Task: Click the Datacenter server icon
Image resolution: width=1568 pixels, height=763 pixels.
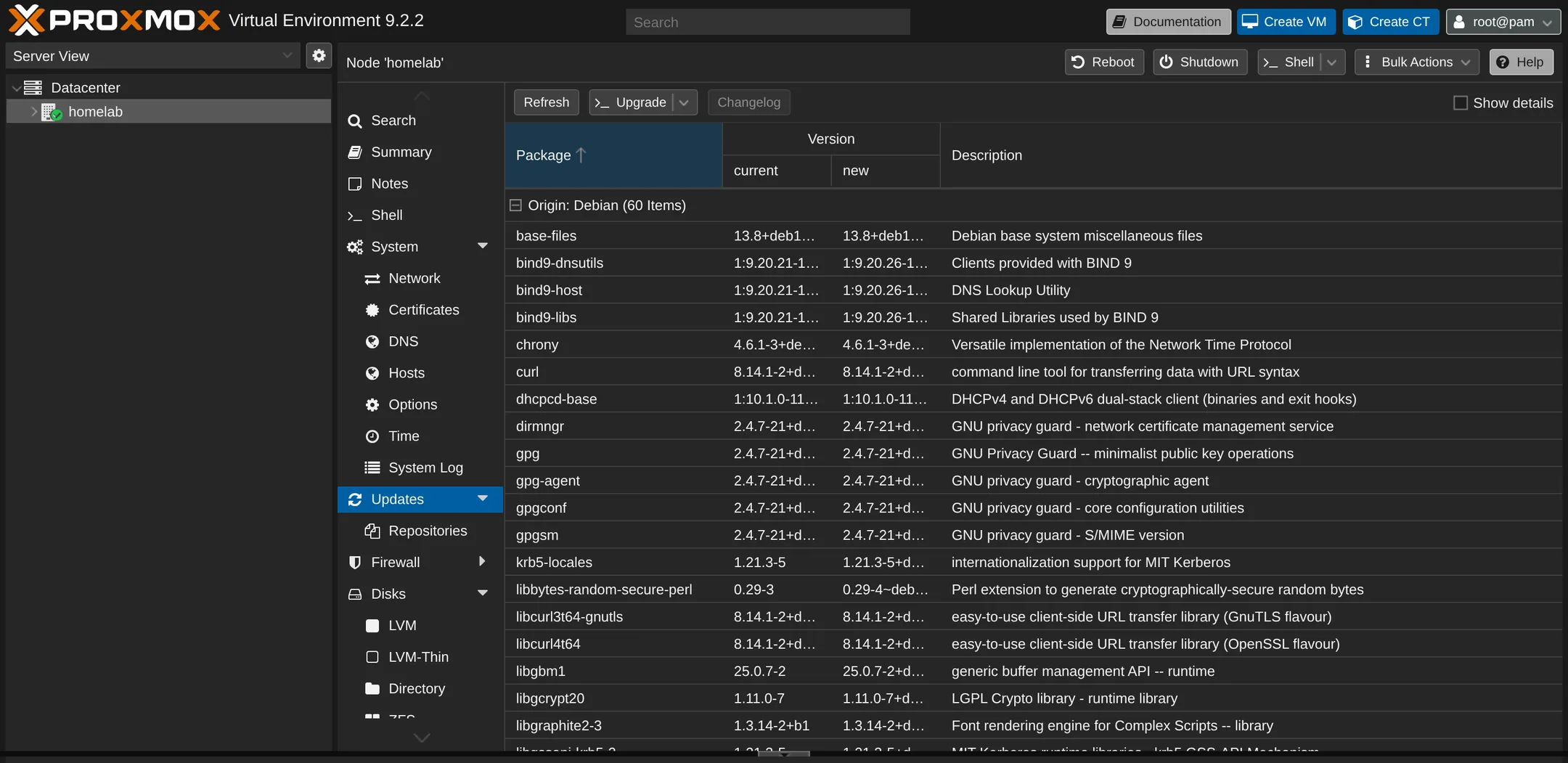Action: click(x=33, y=88)
